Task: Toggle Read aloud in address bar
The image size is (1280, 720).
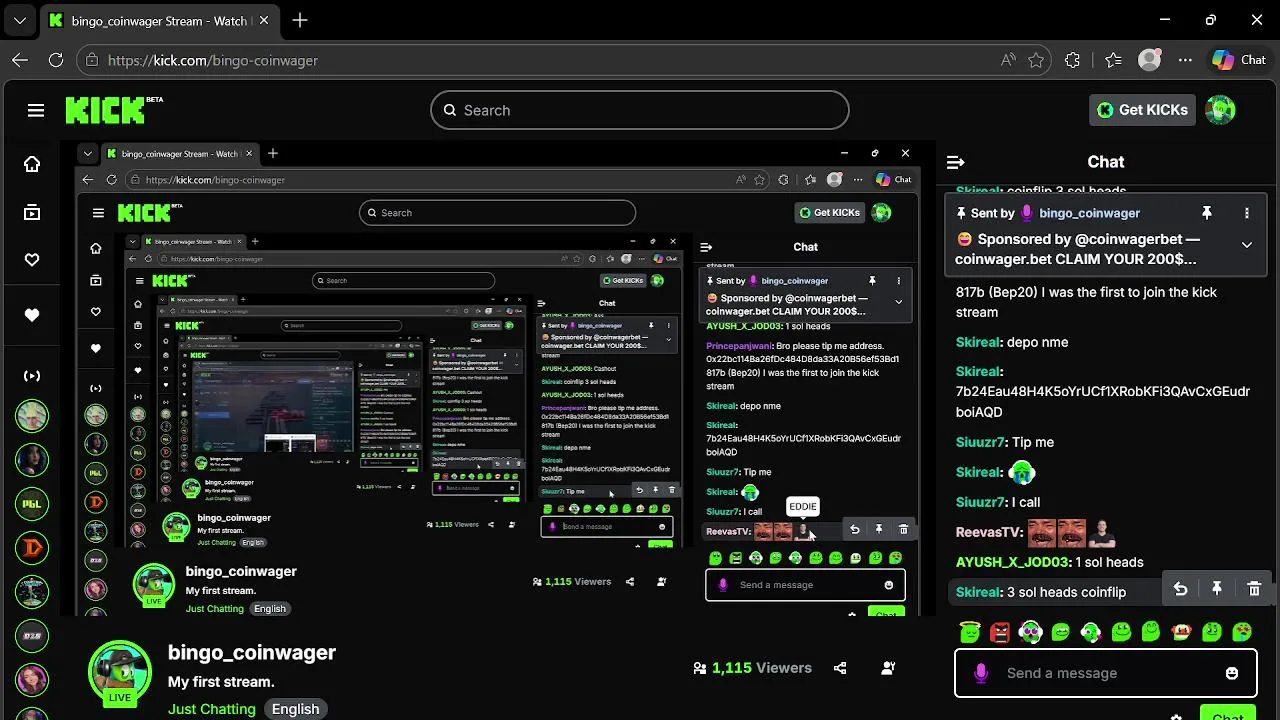Action: click(x=1008, y=60)
